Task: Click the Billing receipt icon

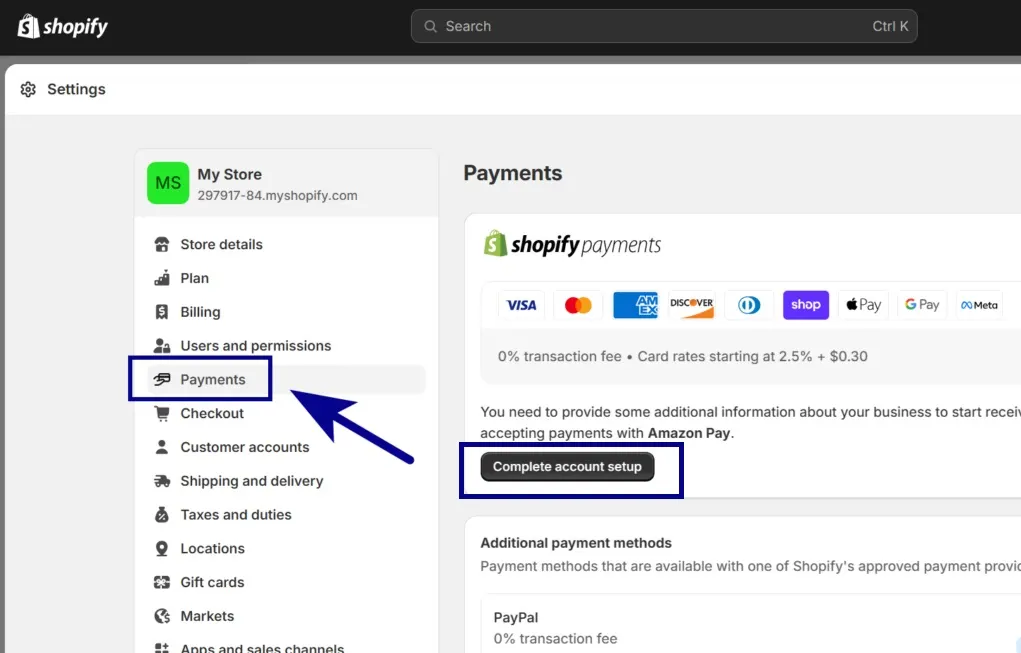Action: coord(162,313)
